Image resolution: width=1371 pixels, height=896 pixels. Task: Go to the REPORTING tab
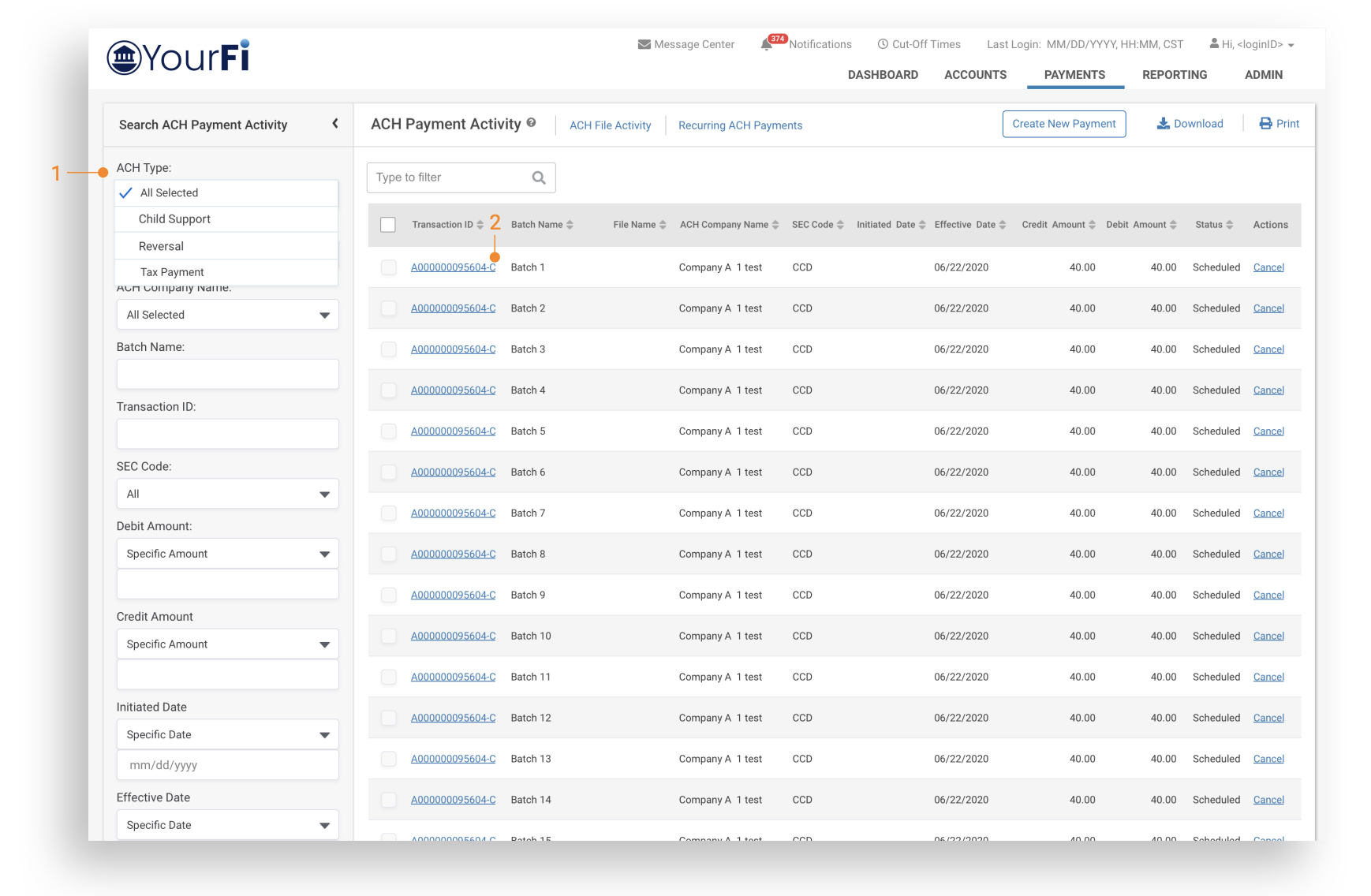(x=1174, y=75)
